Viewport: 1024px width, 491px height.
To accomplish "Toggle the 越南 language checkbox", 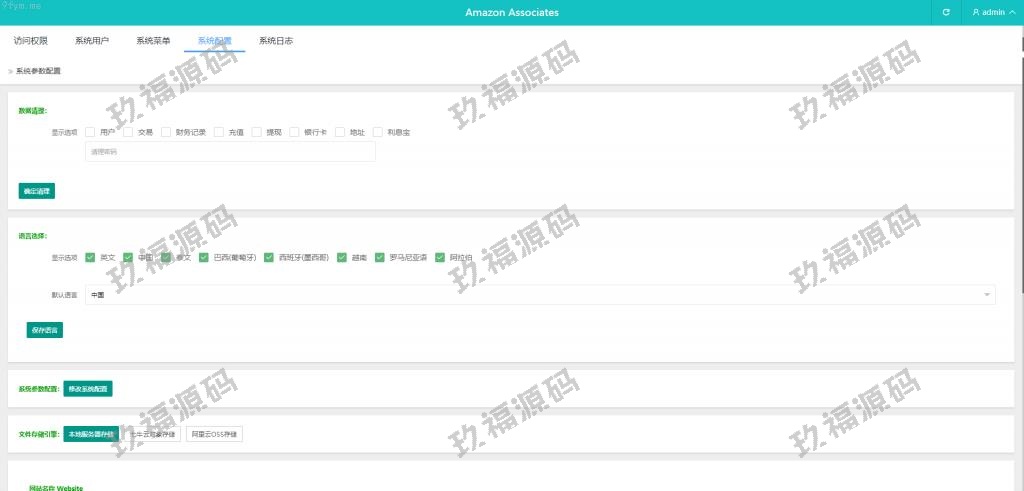I will [x=342, y=257].
